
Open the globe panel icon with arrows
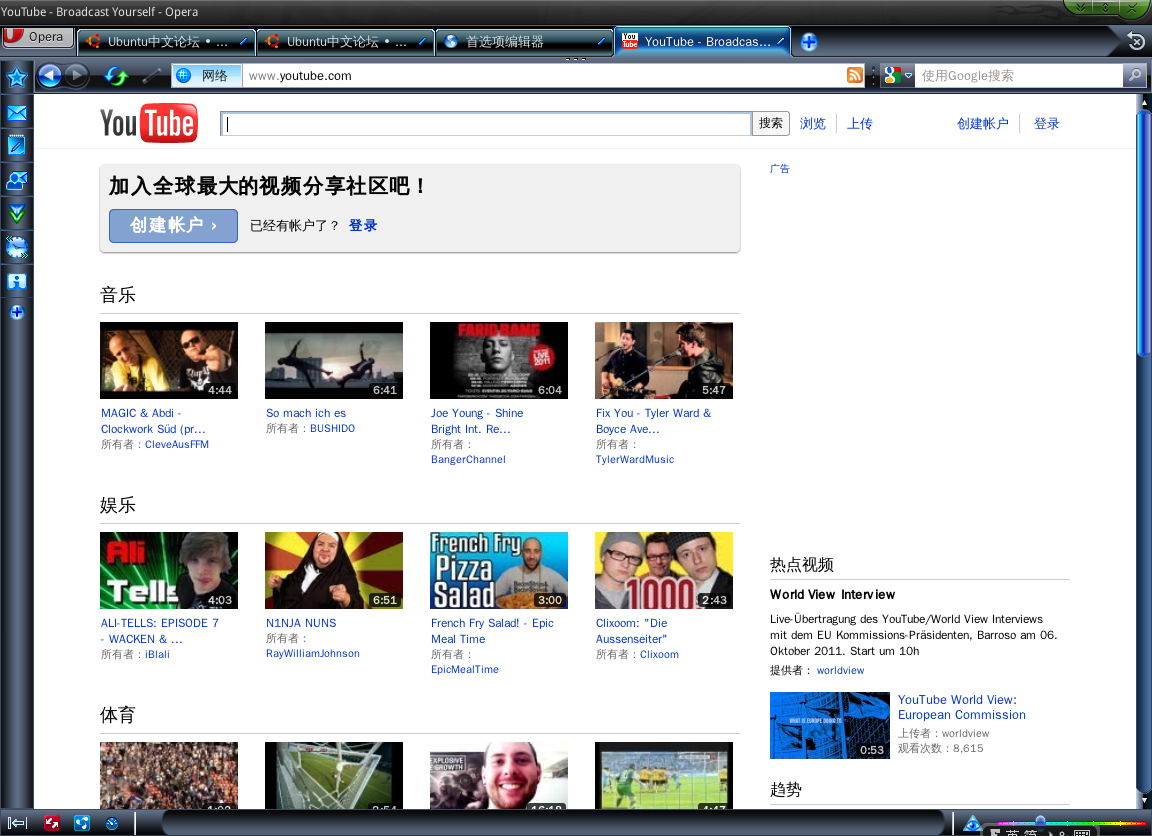pyautogui.click(x=16, y=248)
